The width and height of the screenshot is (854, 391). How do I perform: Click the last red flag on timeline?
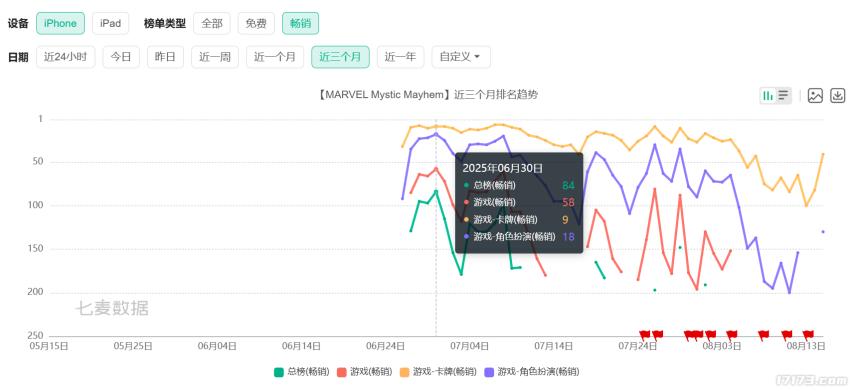coord(808,334)
